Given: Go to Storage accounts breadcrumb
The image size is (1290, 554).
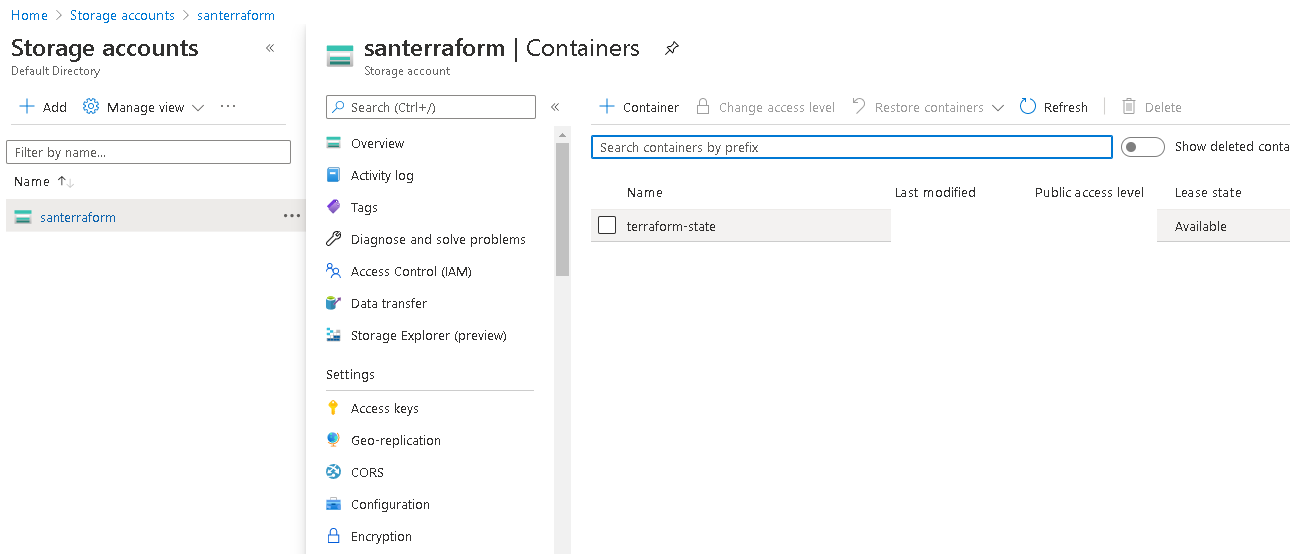Looking at the screenshot, I should coord(122,15).
